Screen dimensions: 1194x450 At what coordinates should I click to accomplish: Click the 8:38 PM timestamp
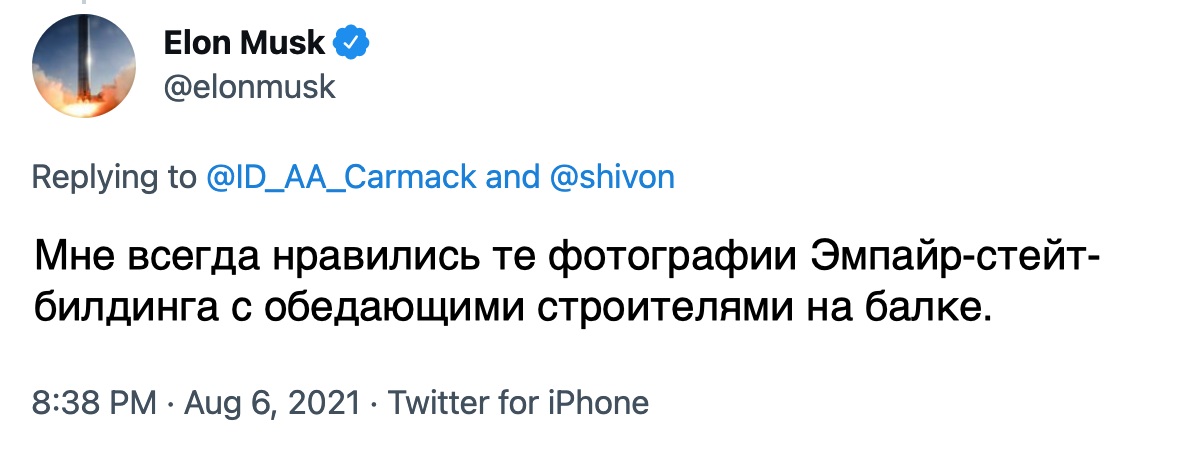click(94, 402)
